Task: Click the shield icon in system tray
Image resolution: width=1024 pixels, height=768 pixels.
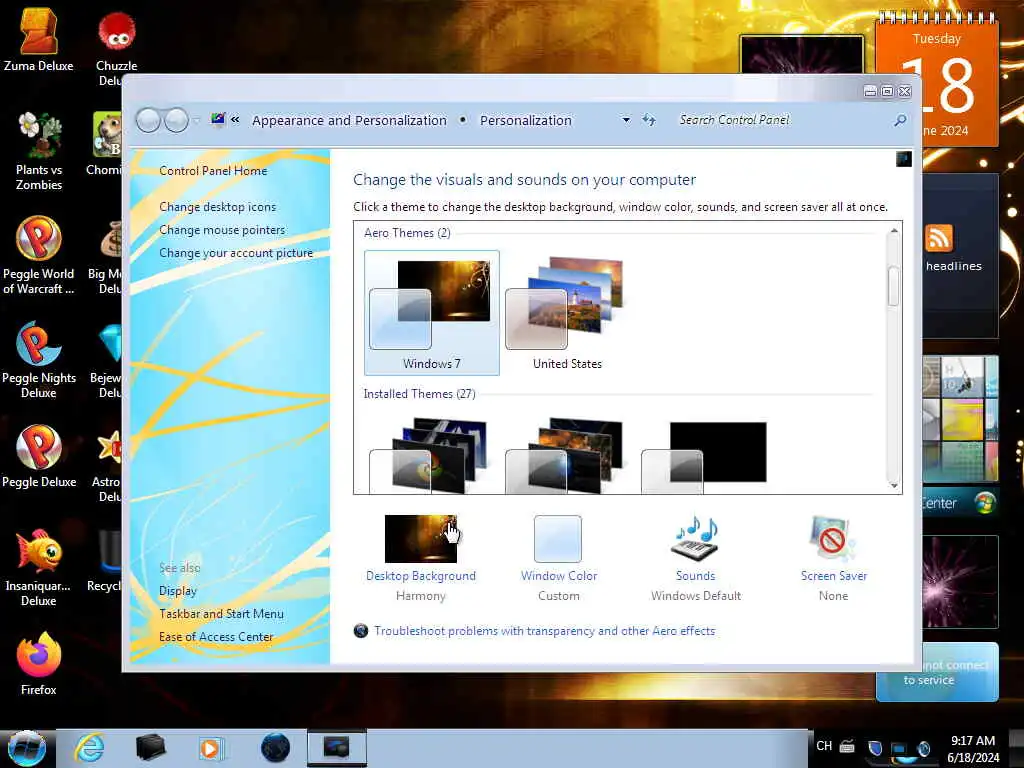Action: 875,748
